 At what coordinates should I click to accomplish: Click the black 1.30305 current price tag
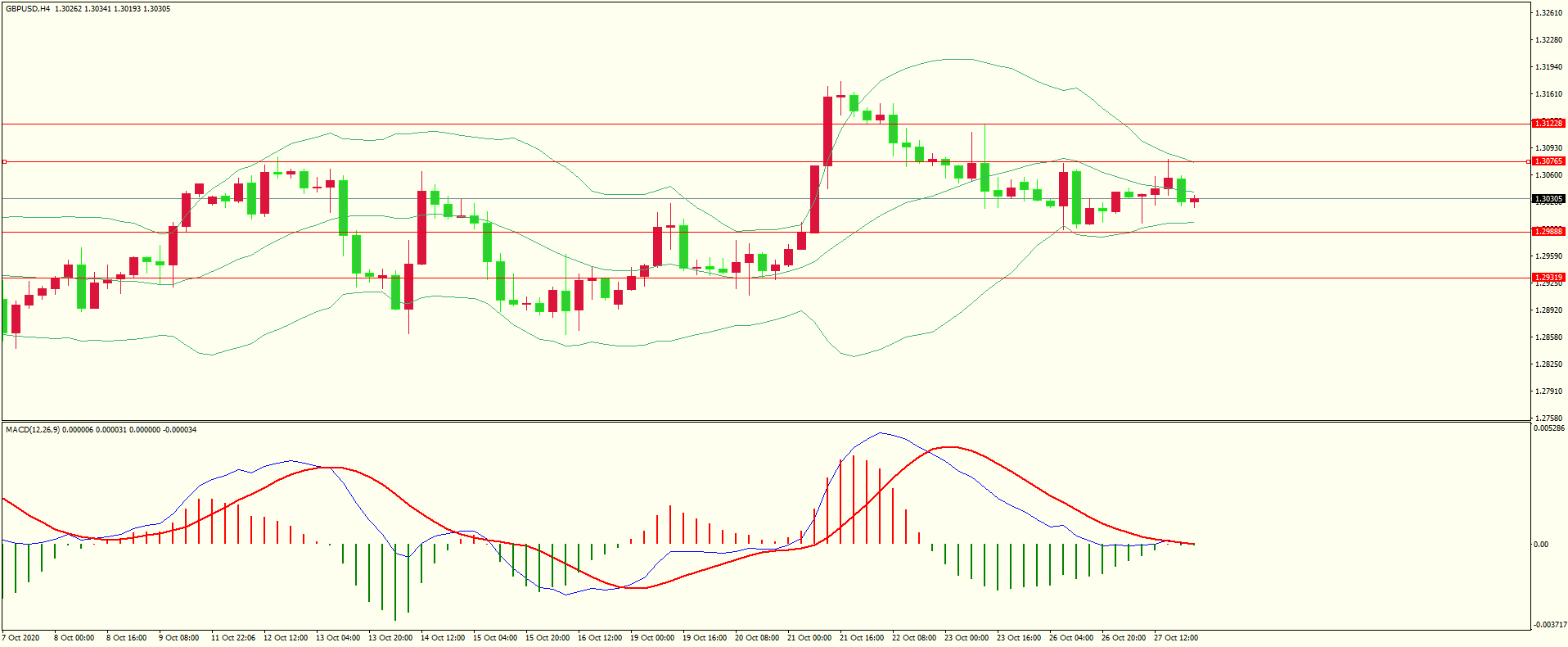[1548, 199]
